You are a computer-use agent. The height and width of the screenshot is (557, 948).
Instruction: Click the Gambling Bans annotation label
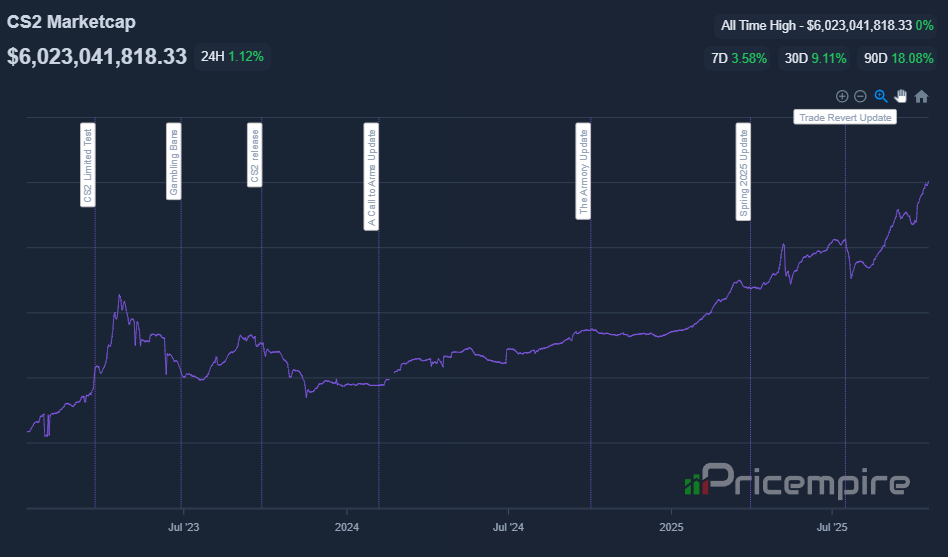click(174, 161)
